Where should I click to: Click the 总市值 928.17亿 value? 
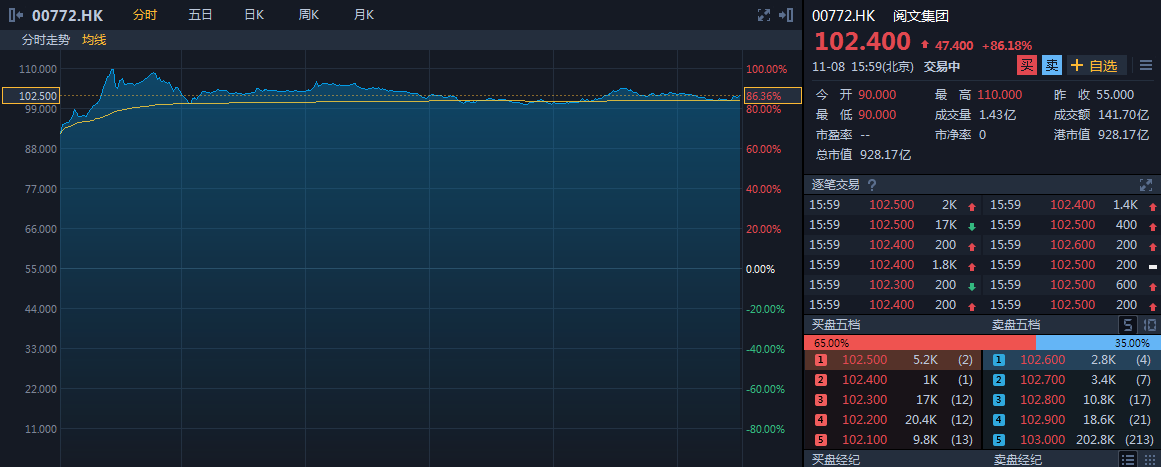click(886, 155)
